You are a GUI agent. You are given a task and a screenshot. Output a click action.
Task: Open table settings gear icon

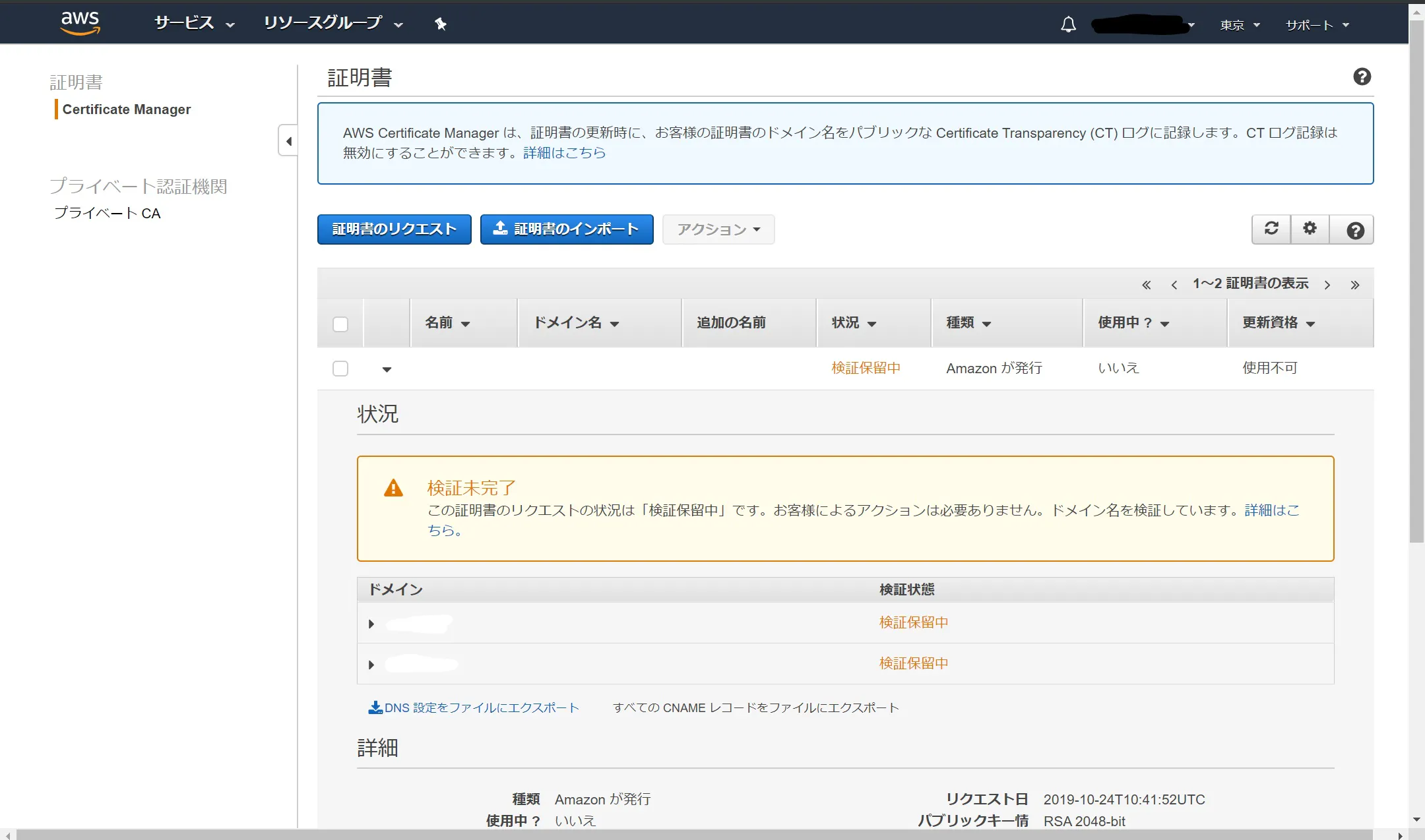[x=1310, y=229]
